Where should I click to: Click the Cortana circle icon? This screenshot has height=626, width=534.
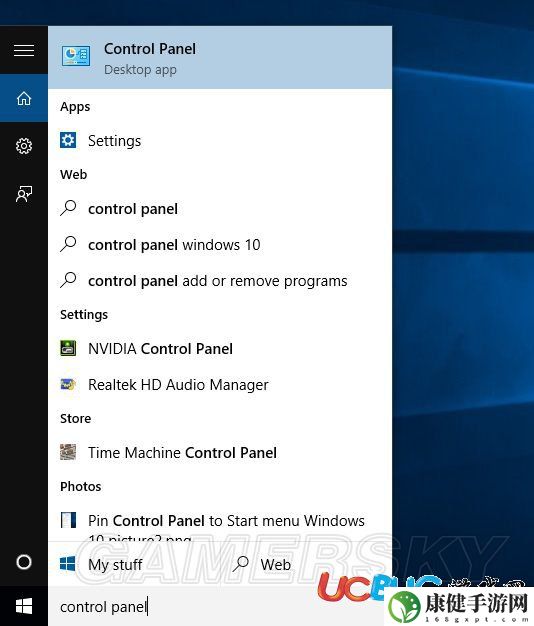(x=24, y=562)
